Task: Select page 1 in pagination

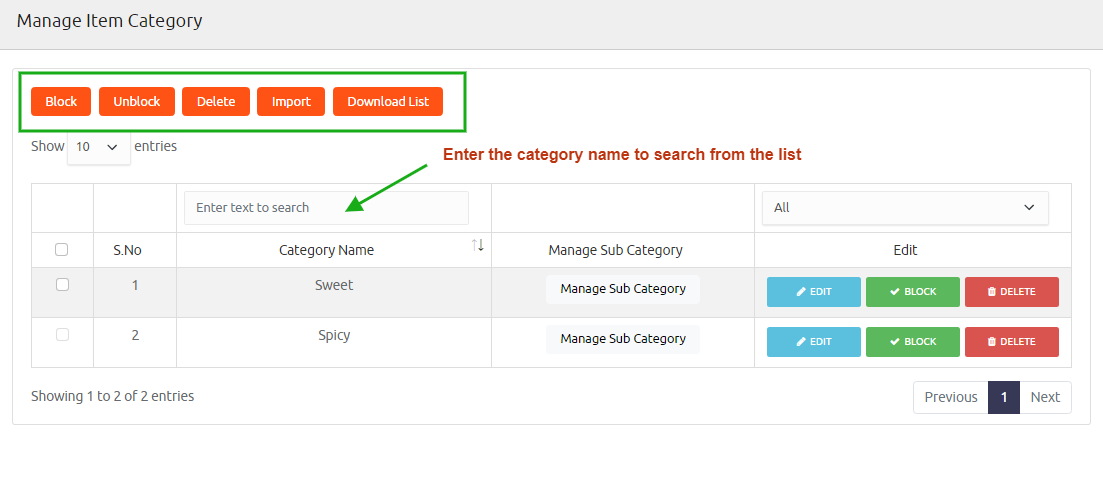Action: (1004, 397)
